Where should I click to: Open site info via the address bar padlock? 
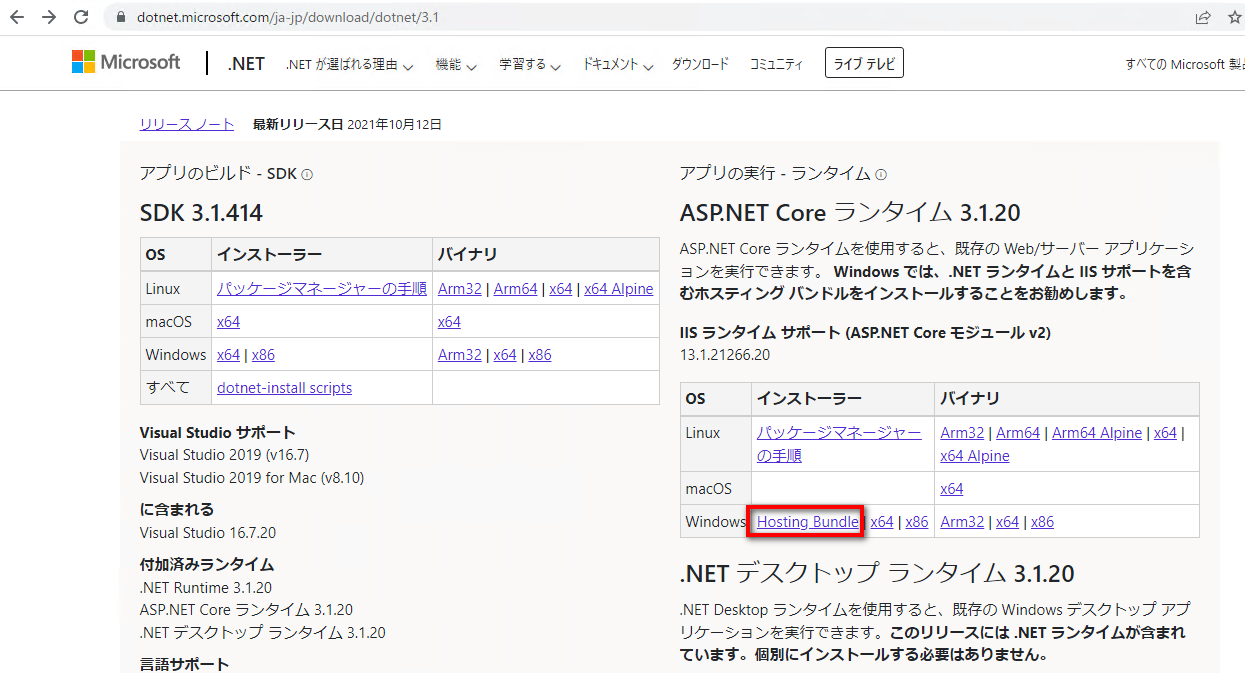coord(120,17)
